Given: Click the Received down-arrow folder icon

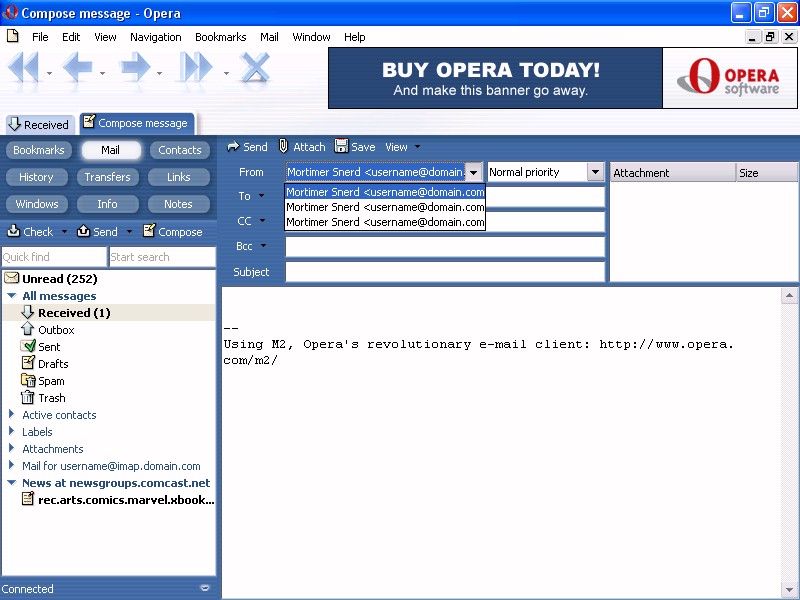Looking at the screenshot, I should click(x=28, y=312).
